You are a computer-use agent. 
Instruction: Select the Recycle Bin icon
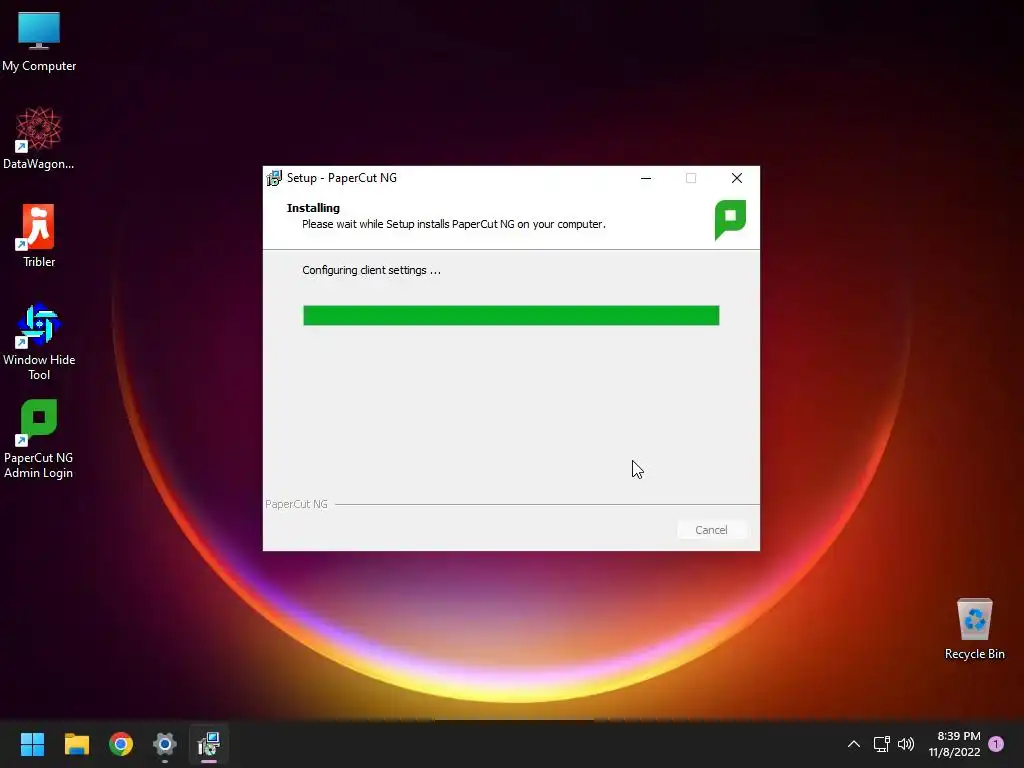point(974,629)
